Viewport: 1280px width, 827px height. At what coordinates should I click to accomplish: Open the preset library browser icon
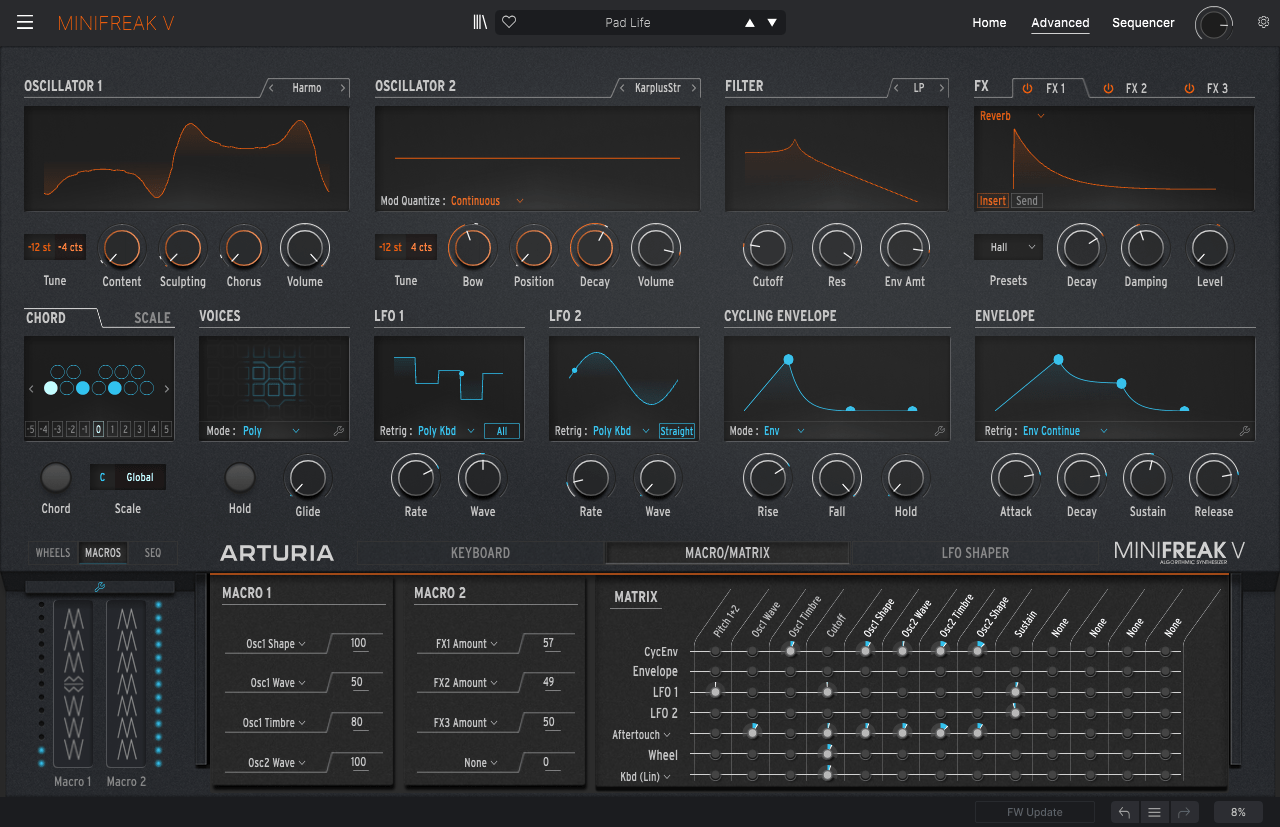(480, 22)
